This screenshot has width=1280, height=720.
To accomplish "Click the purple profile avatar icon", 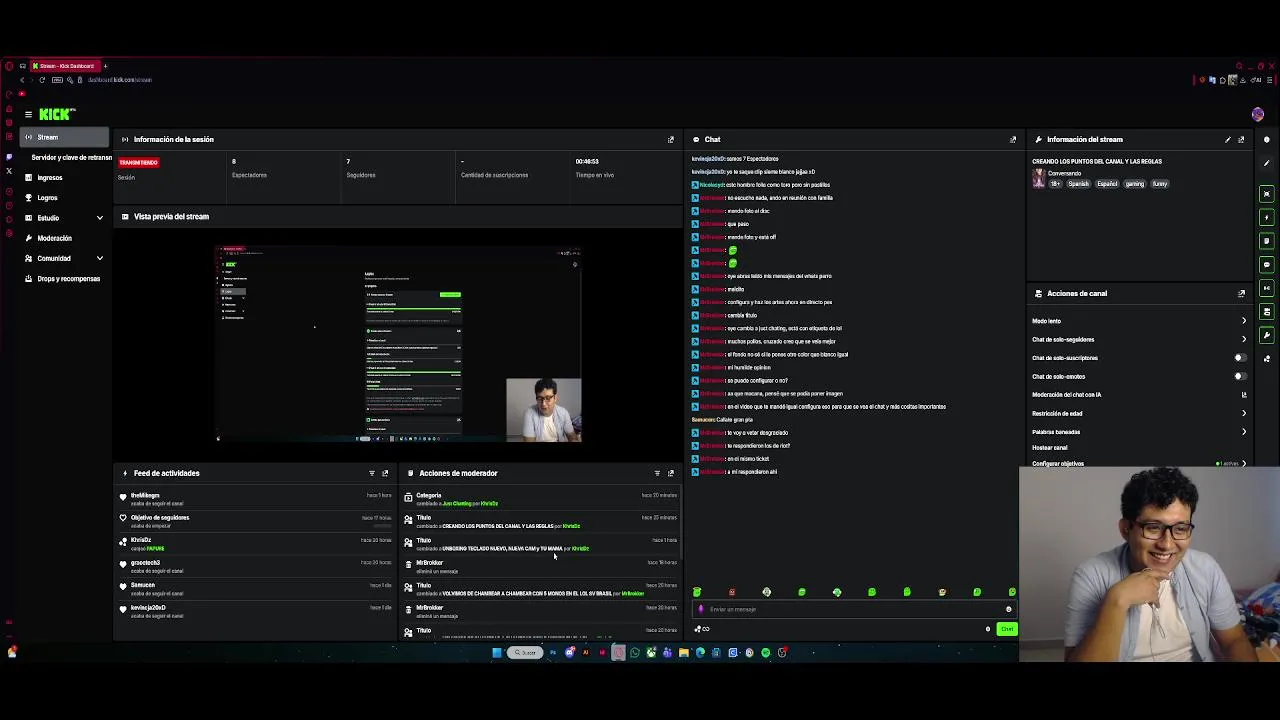I will click(x=1257, y=114).
